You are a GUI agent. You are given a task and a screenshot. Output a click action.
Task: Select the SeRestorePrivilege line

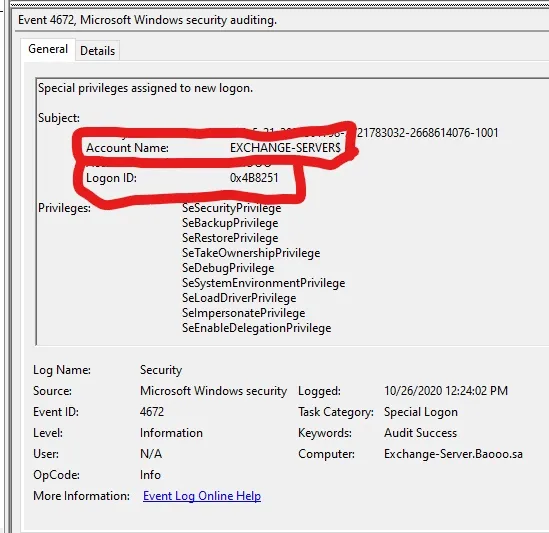coord(230,238)
